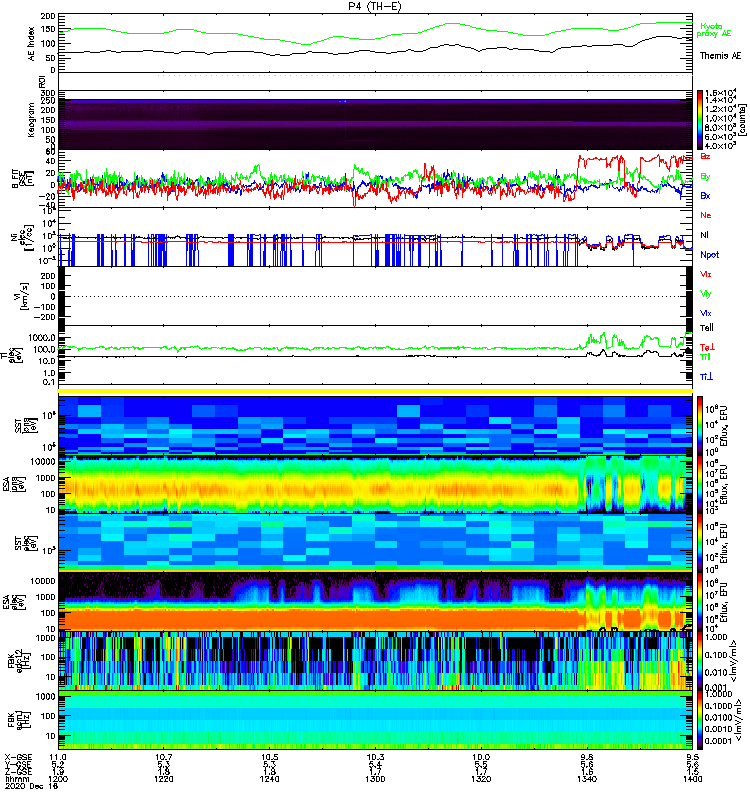Click the 1340 time tick label
750x800 pixels.
(587, 779)
